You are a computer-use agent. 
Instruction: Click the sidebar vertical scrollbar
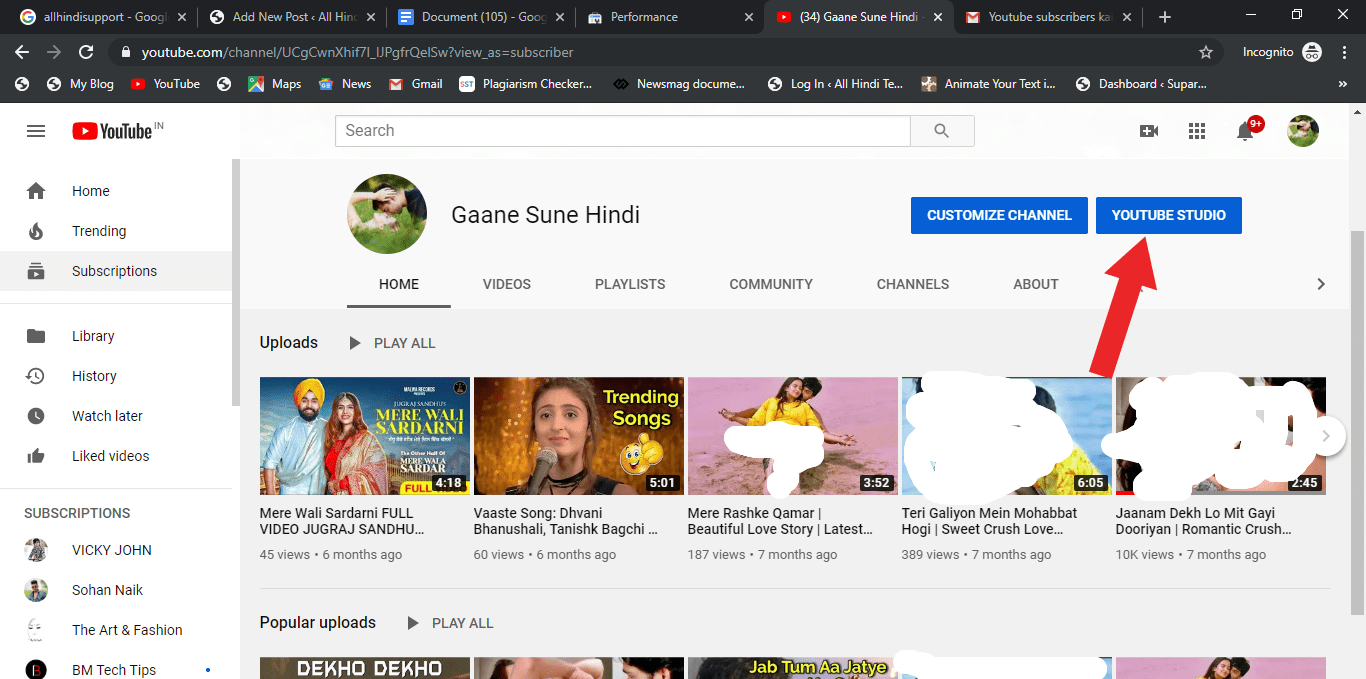236,280
